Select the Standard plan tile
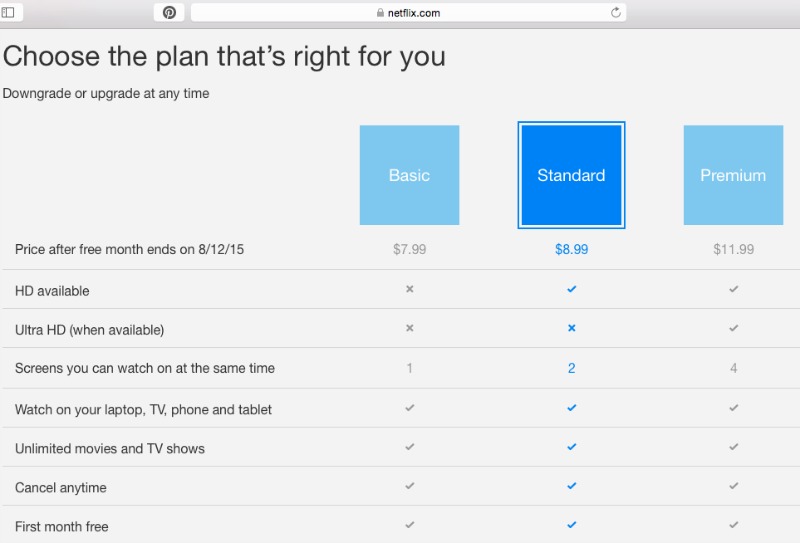800x543 pixels. click(x=571, y=175)
